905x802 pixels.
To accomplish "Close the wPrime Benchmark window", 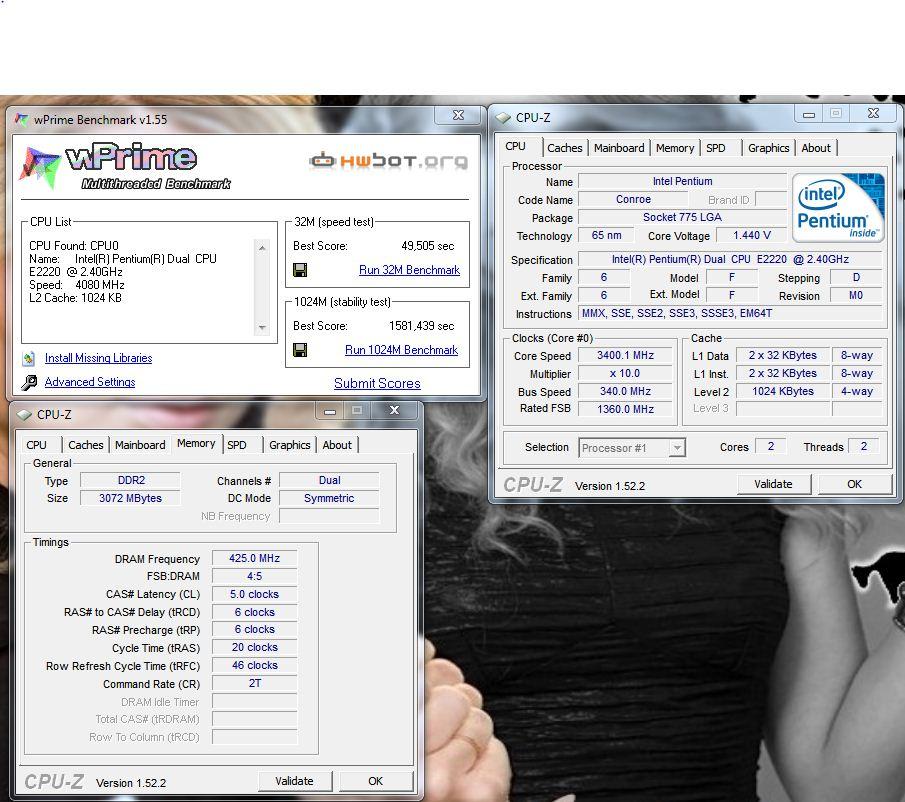I will (x=458, y=115).
